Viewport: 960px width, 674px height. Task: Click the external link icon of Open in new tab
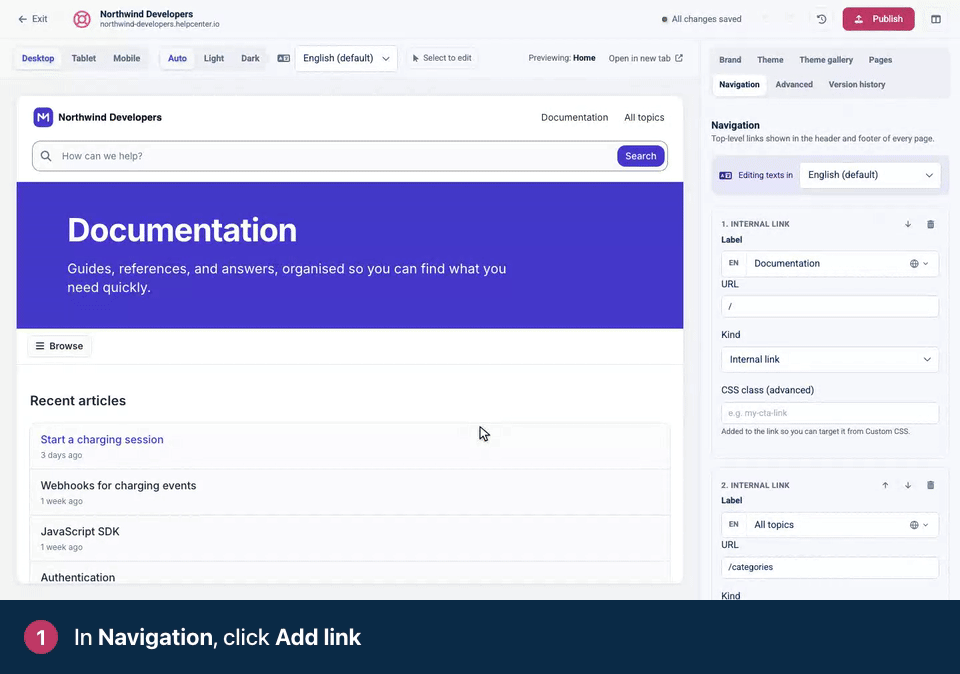coord(678,58)
